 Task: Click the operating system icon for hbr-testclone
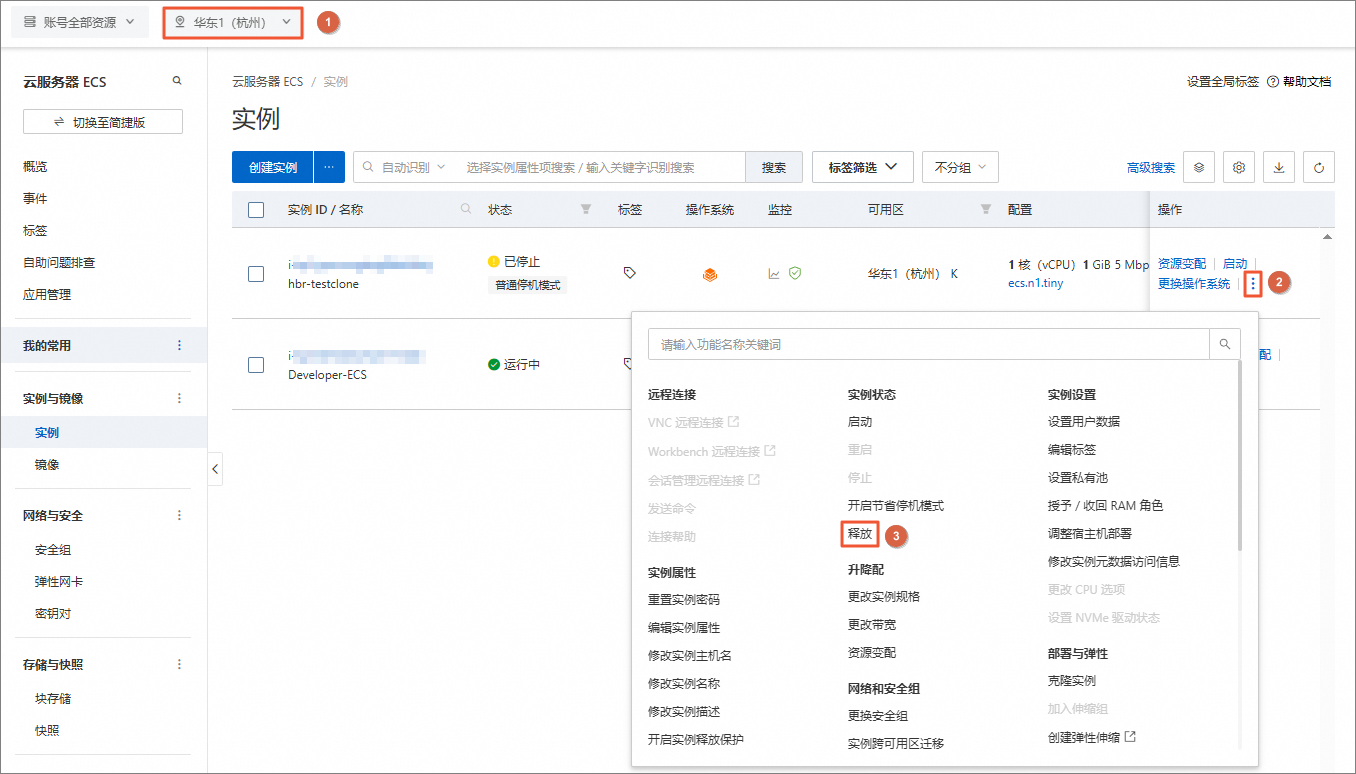[710, 274]
